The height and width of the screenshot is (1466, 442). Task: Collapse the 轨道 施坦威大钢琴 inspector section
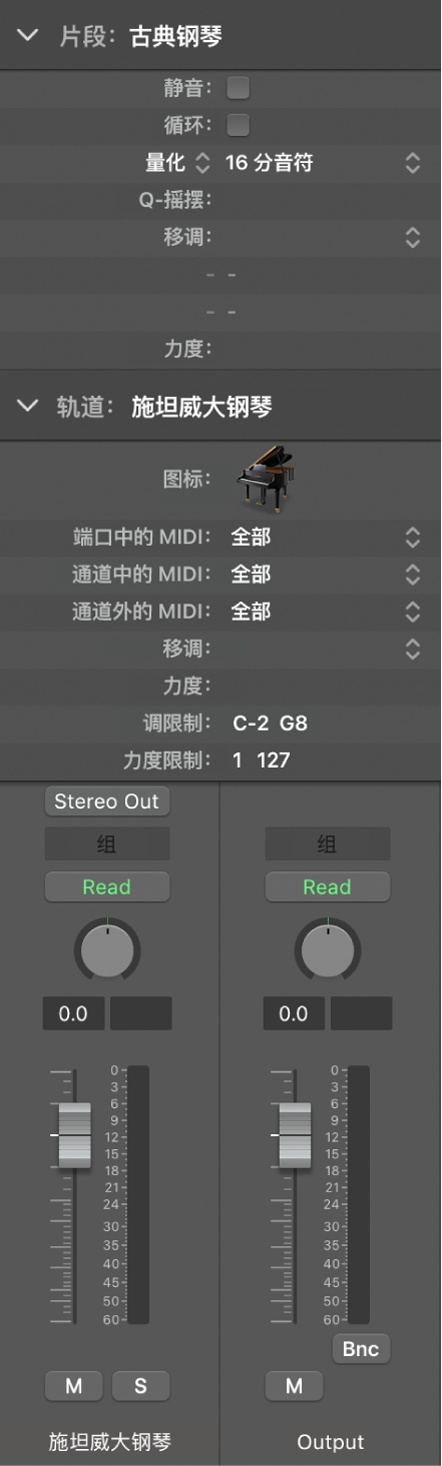28,406
